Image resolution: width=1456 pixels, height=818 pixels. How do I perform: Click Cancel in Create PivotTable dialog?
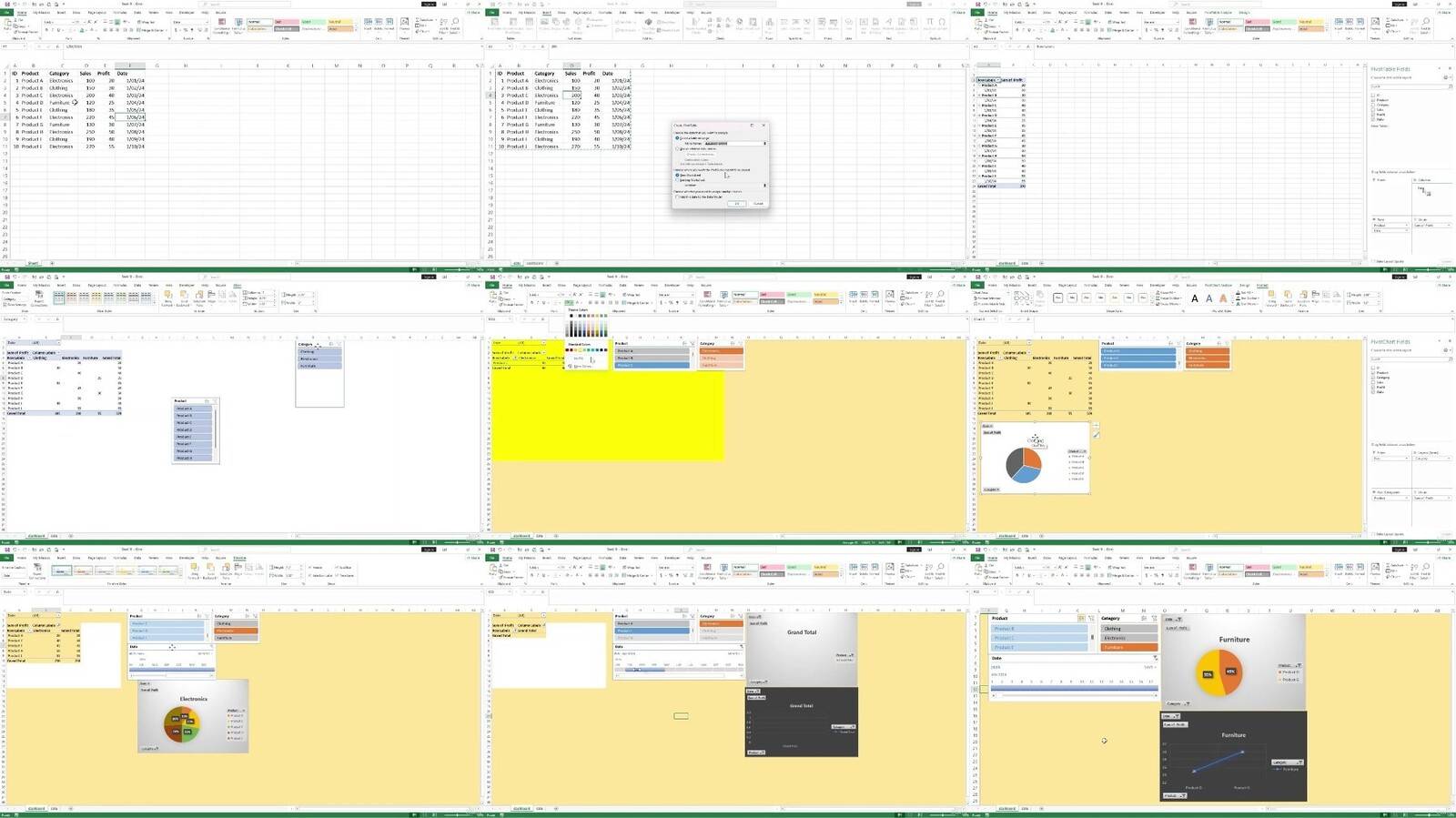tap(758, 204)
